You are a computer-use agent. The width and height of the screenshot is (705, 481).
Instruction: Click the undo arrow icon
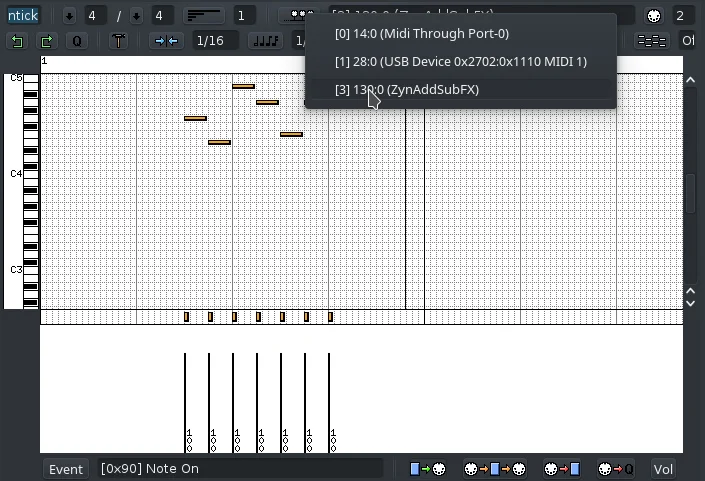(x=17, y=41)
